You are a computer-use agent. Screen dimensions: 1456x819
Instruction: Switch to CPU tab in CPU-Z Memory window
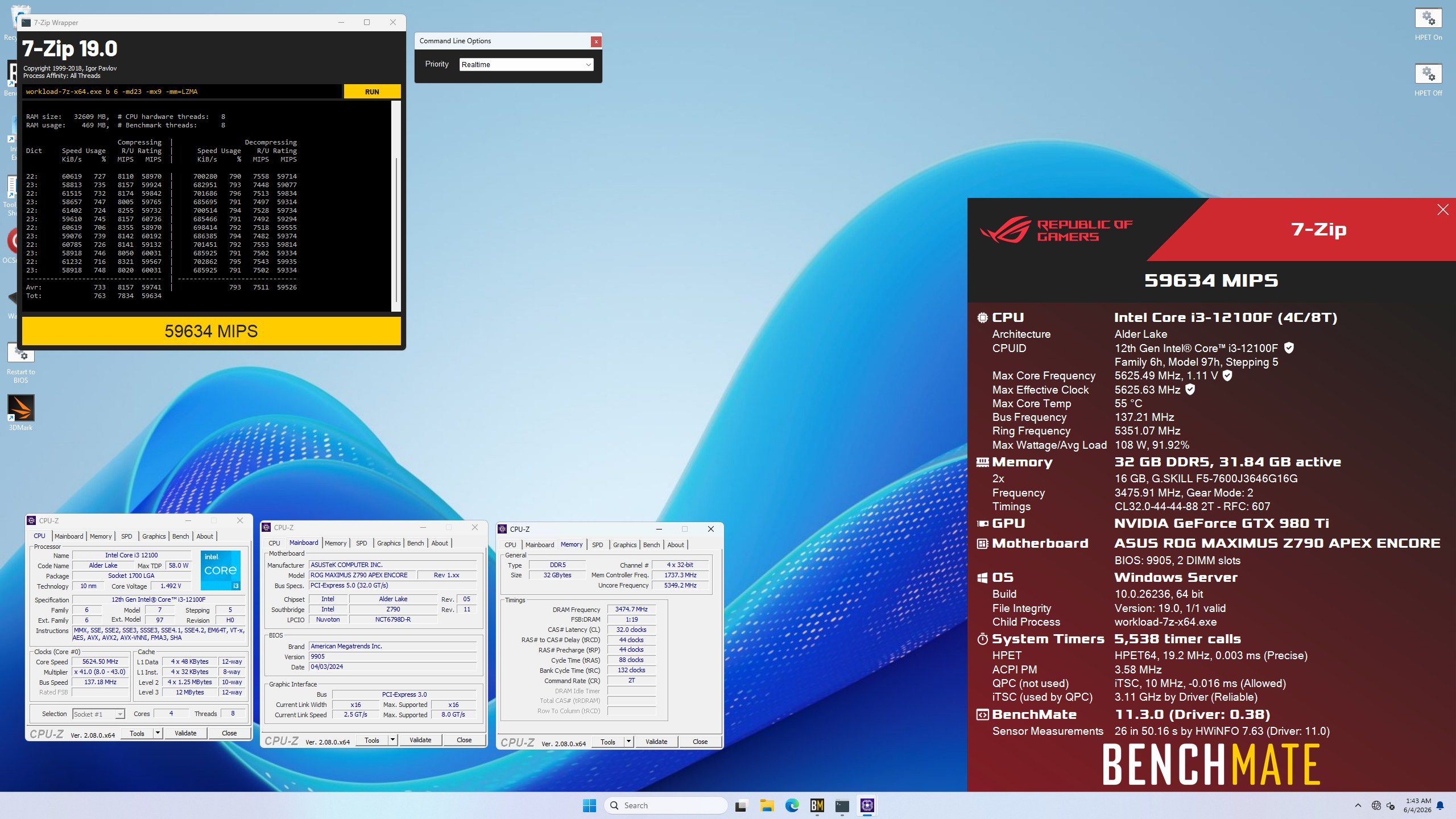pyautogui.click(x=510, y=545)
